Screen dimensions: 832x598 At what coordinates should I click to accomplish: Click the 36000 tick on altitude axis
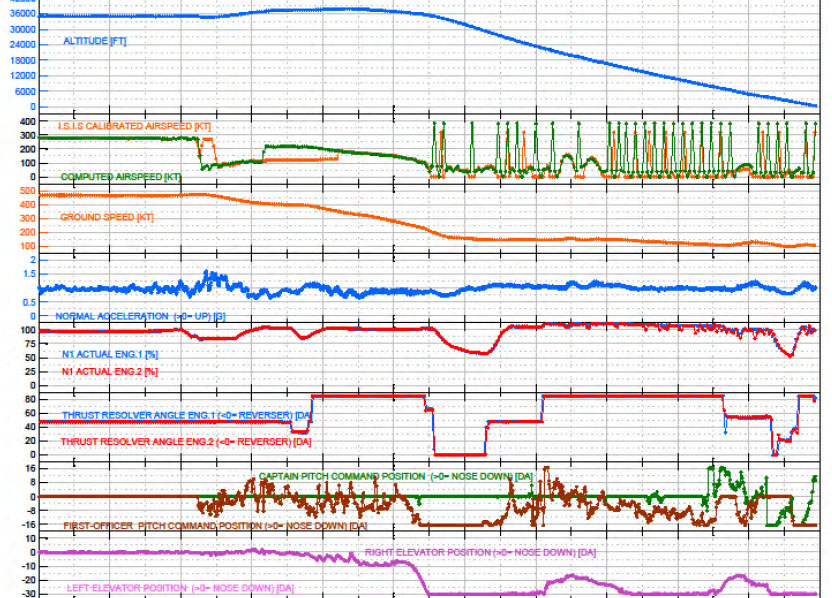(x=22, y=15)
